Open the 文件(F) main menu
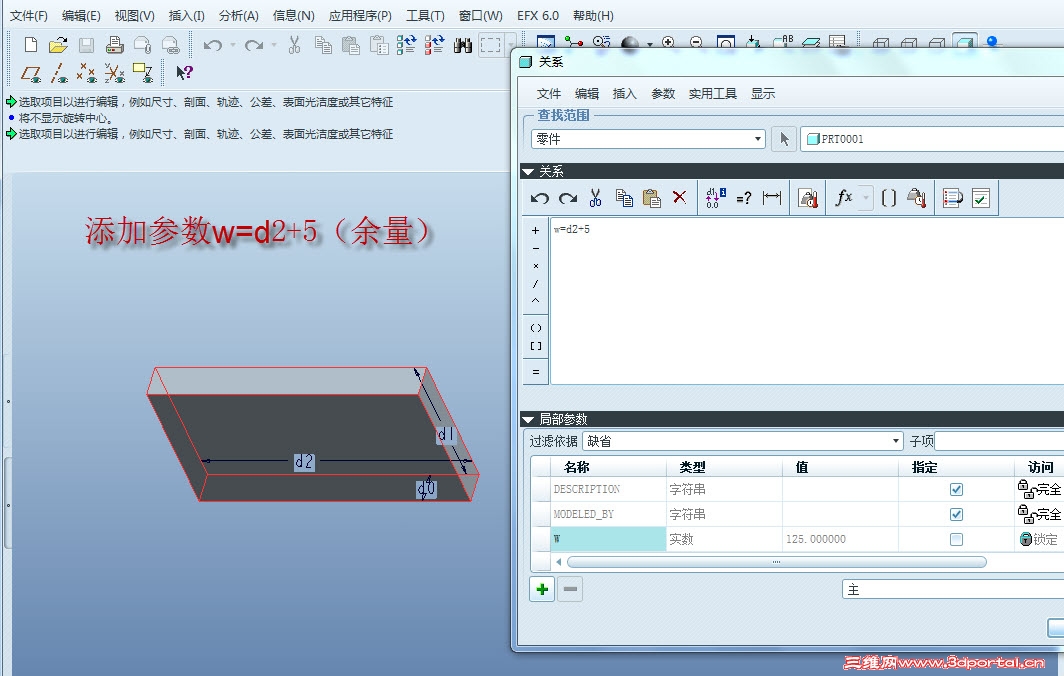This screenshot has width=1064, height=676. 28,16
